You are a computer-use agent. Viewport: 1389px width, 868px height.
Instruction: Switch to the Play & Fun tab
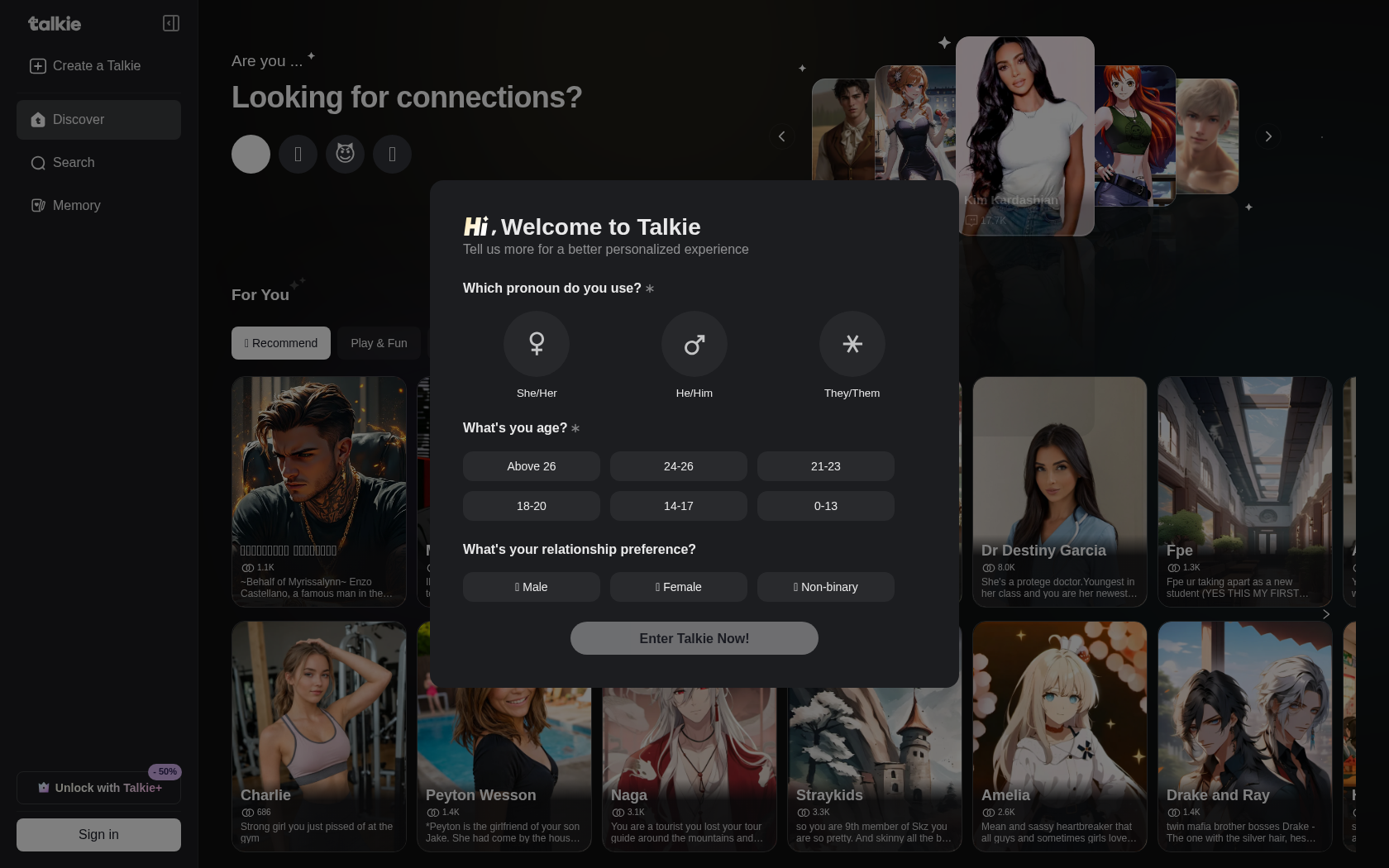coord(379,343)
